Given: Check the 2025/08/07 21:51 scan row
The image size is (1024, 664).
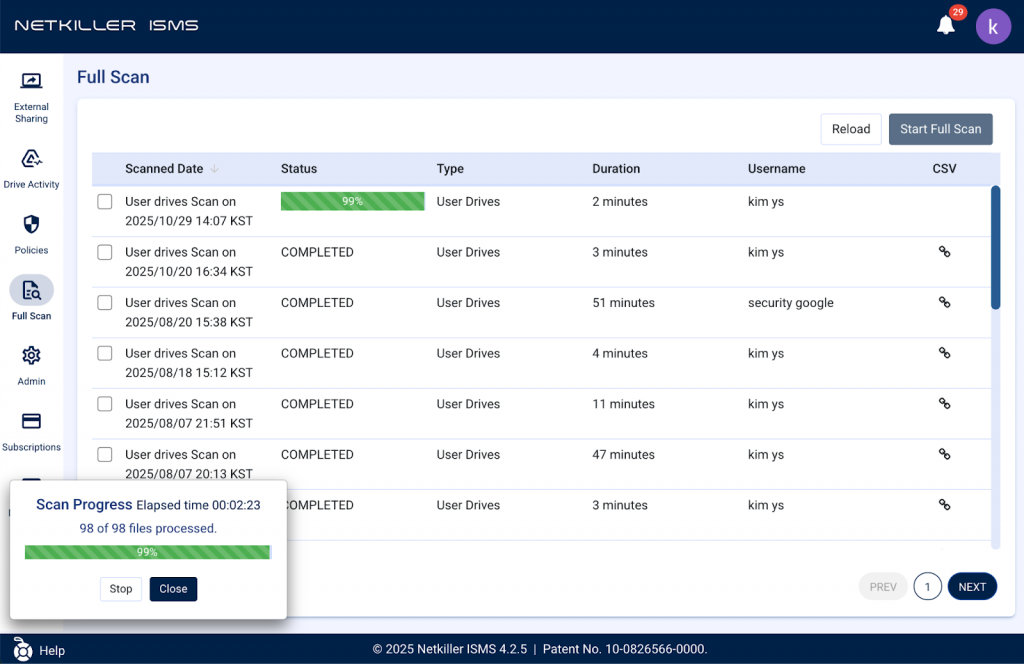Looking at the screenshot, I should 105,404.
